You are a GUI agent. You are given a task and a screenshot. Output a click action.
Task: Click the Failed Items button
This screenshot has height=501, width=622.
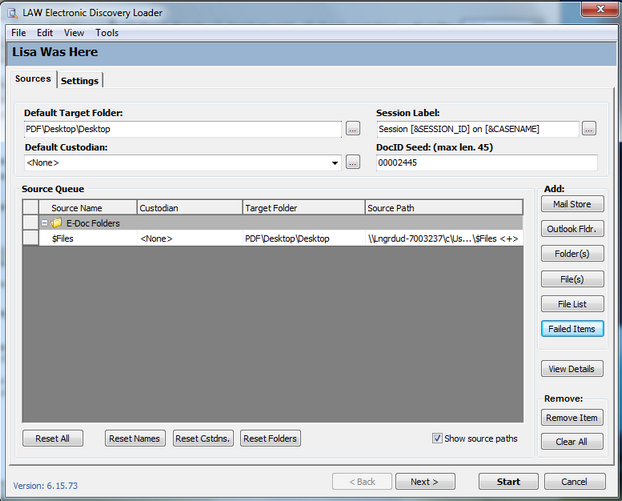572,329
